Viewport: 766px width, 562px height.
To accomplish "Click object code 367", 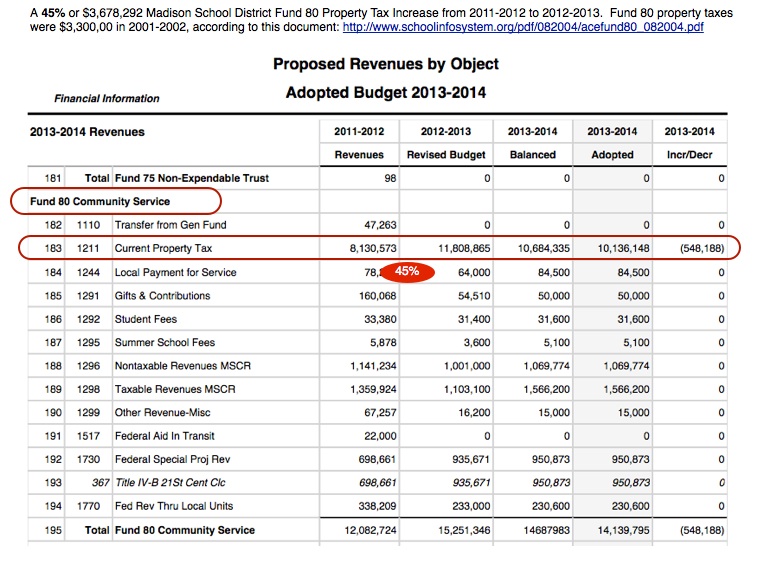I will click(101, 483).
